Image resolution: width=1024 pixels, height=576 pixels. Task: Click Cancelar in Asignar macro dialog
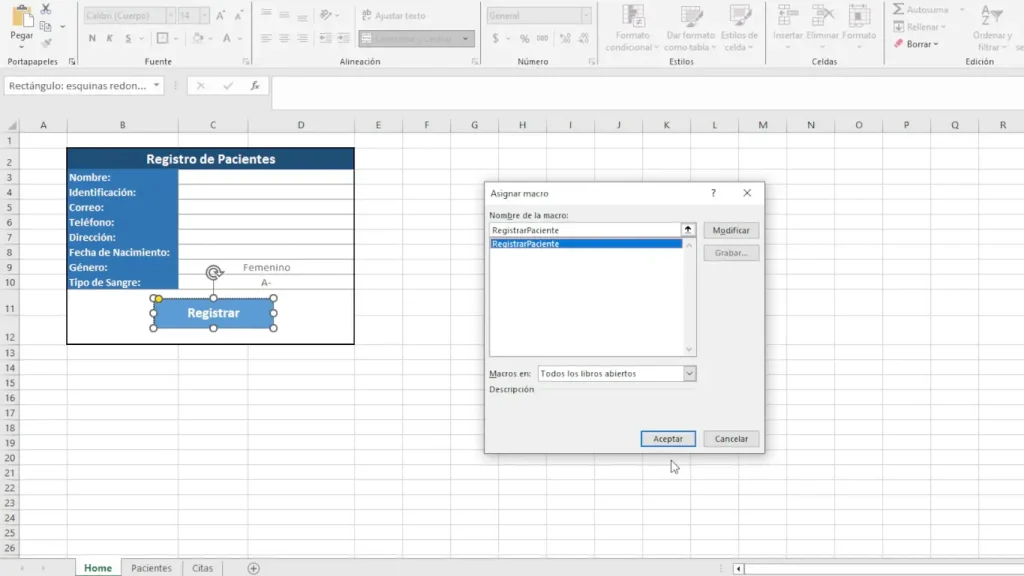pyautogui.click(x=731, y=439)
